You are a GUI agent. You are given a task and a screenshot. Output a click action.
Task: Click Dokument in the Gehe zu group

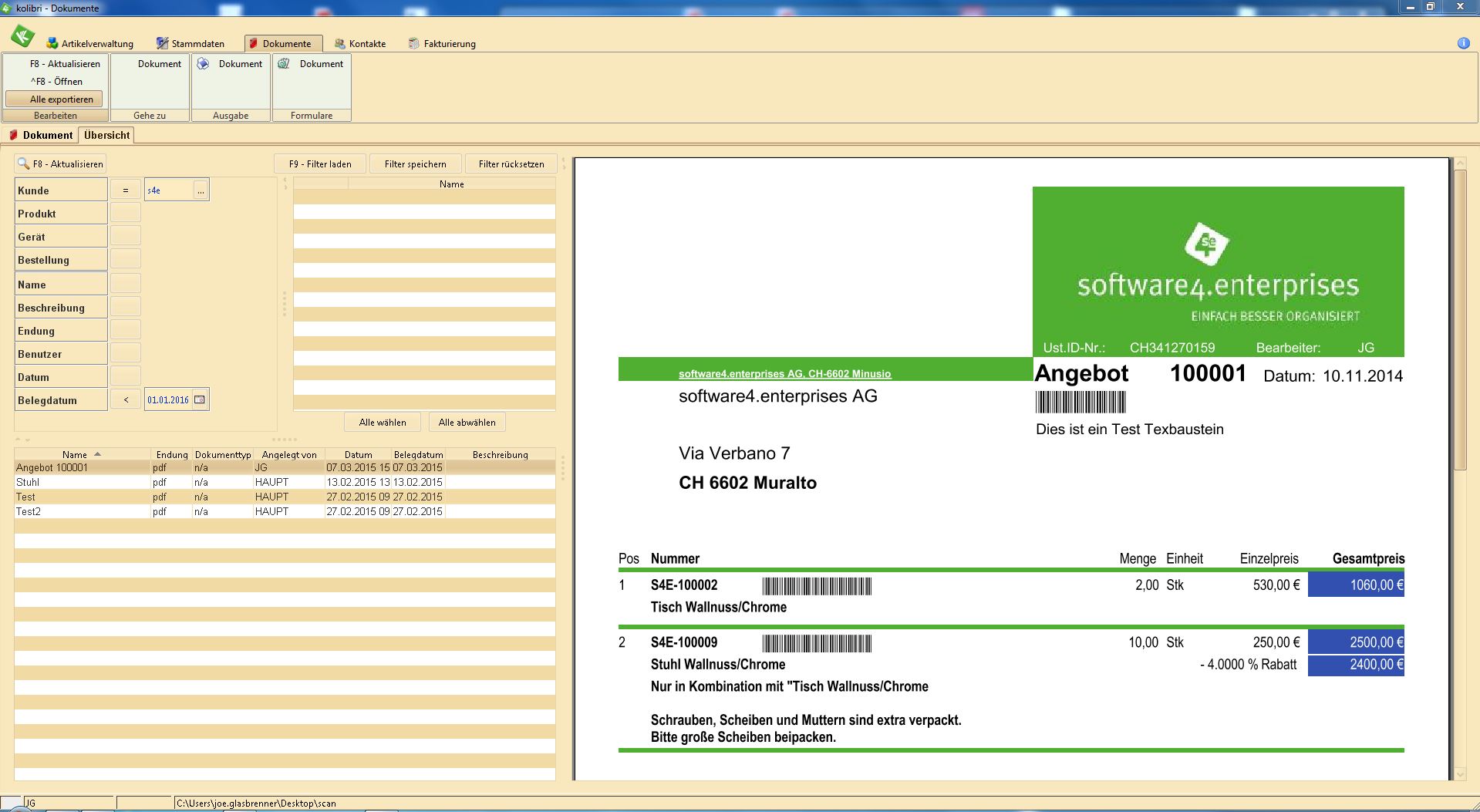(159, 64)
